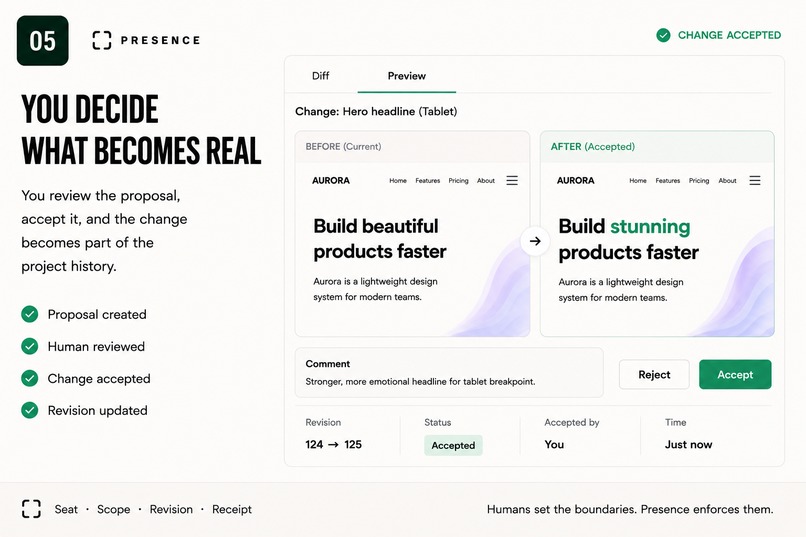Click 'Revision updated' checklist text
The width and height of the screenshot is (806, 537).
(98, 410)
